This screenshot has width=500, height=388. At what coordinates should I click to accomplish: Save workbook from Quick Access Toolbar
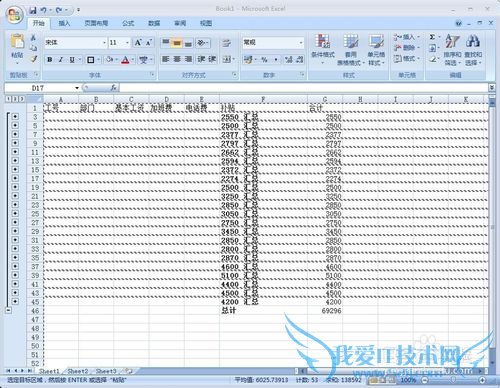(33, 10)
